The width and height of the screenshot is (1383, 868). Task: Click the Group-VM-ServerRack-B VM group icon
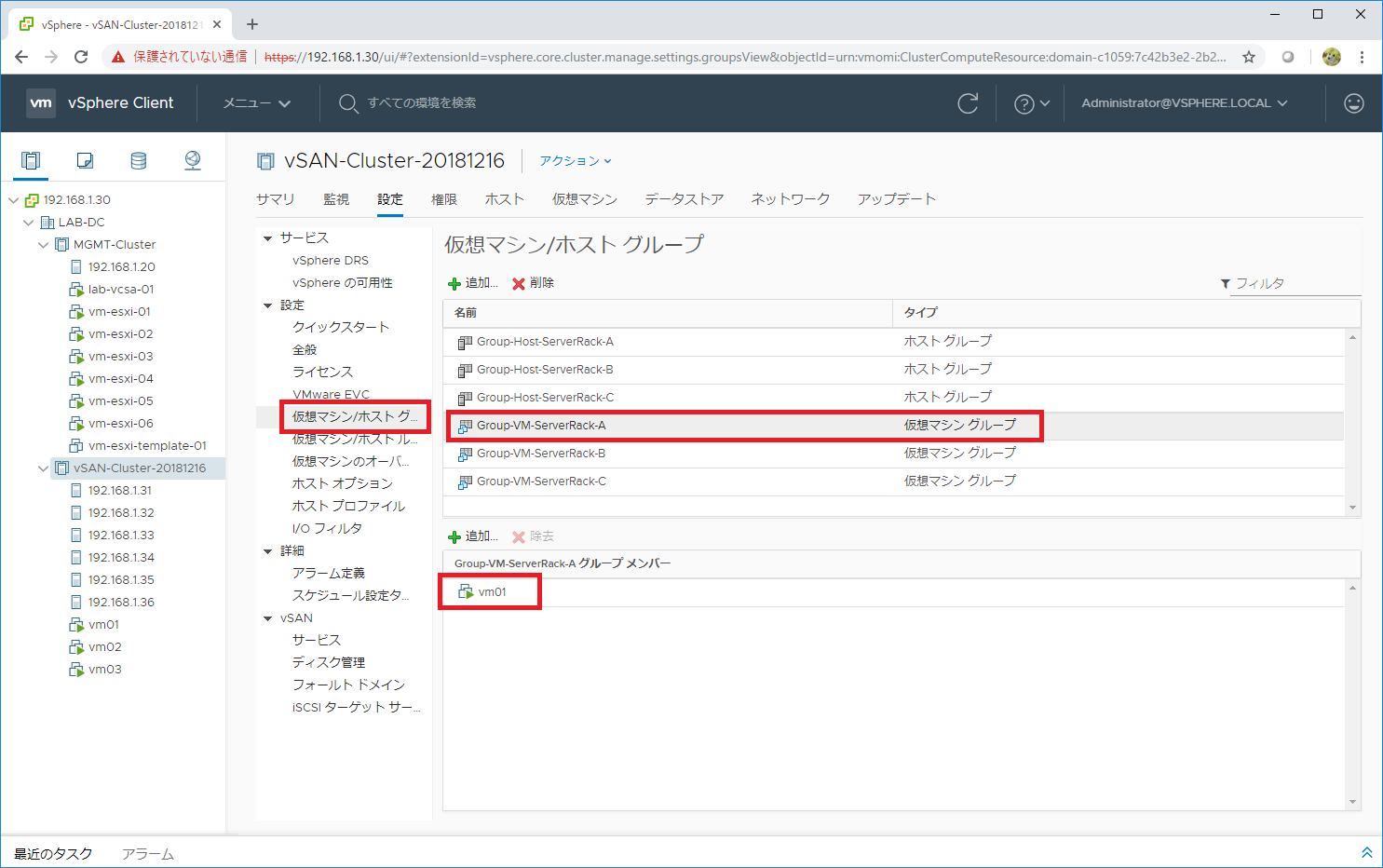point(465,454)
